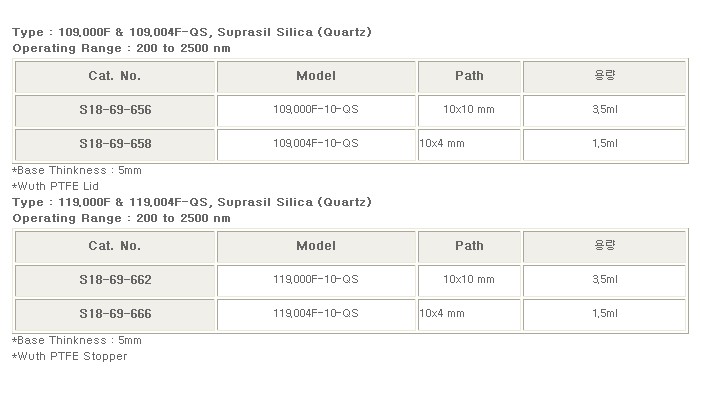Click first table's Model header
Image resolution: width=701 pixels, height=400 pixels.
[x=316, y=76]
